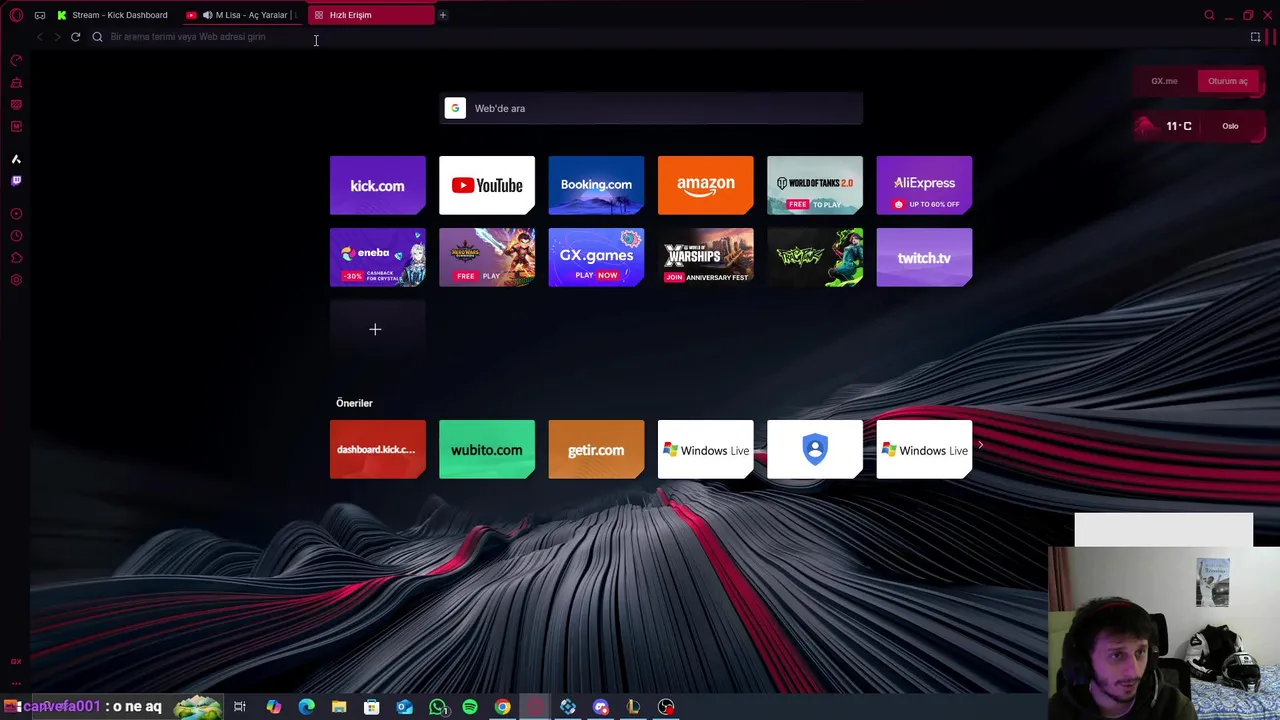Open the Opera GX main menu logo

(x=16, y=15)
